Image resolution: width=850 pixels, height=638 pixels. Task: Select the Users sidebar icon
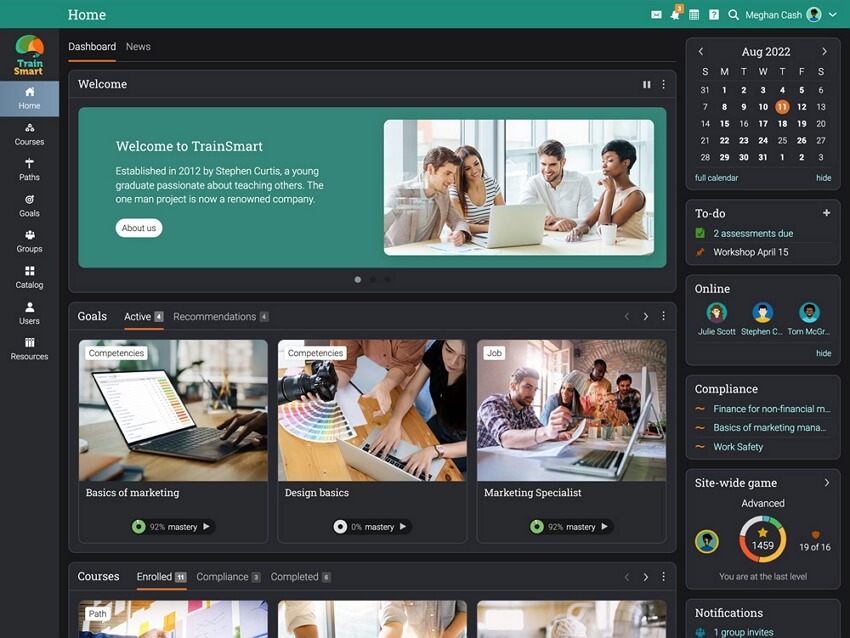click(x=29, y=314)
